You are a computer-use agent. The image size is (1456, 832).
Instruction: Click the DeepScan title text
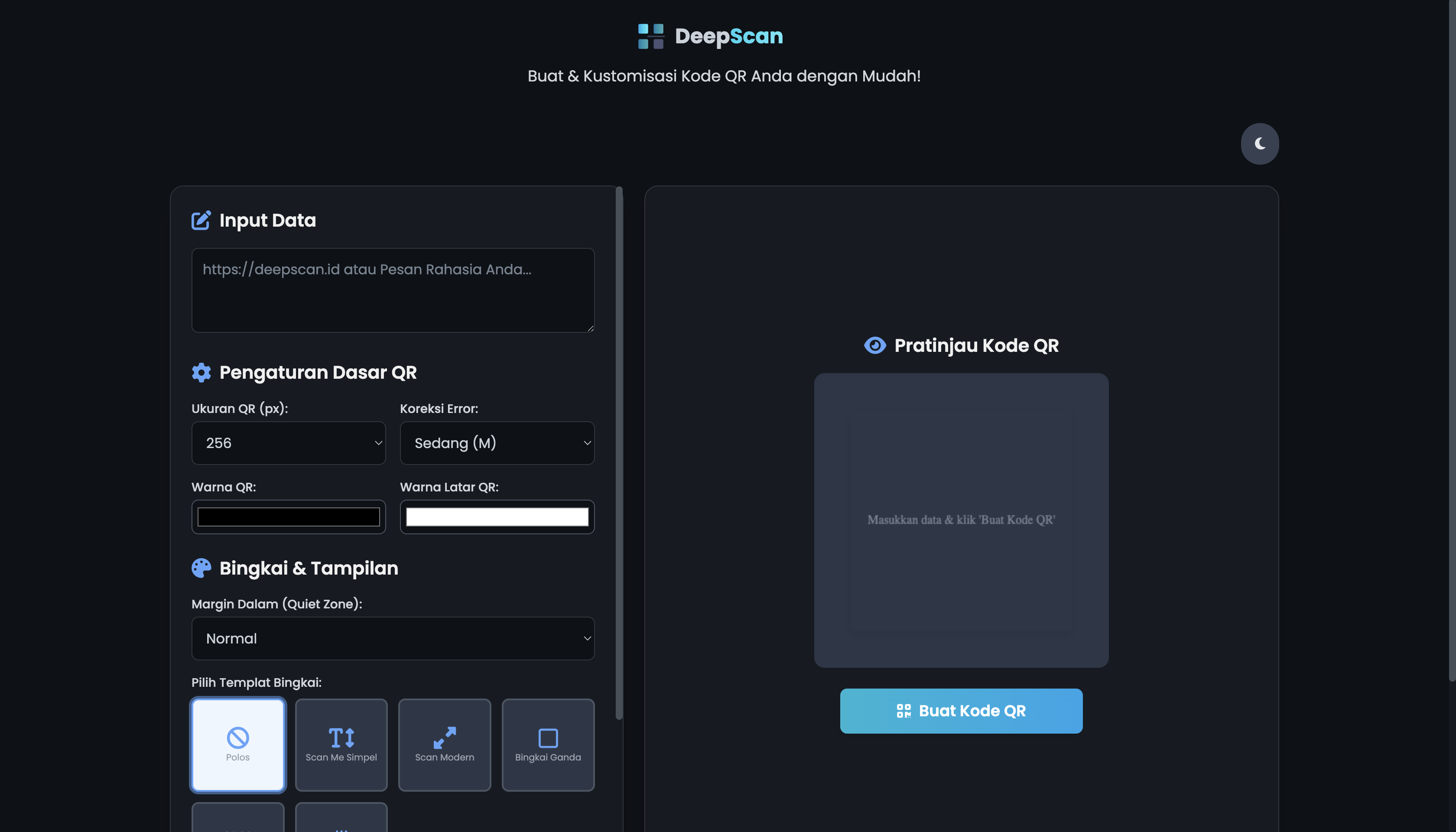click(728, 36)
